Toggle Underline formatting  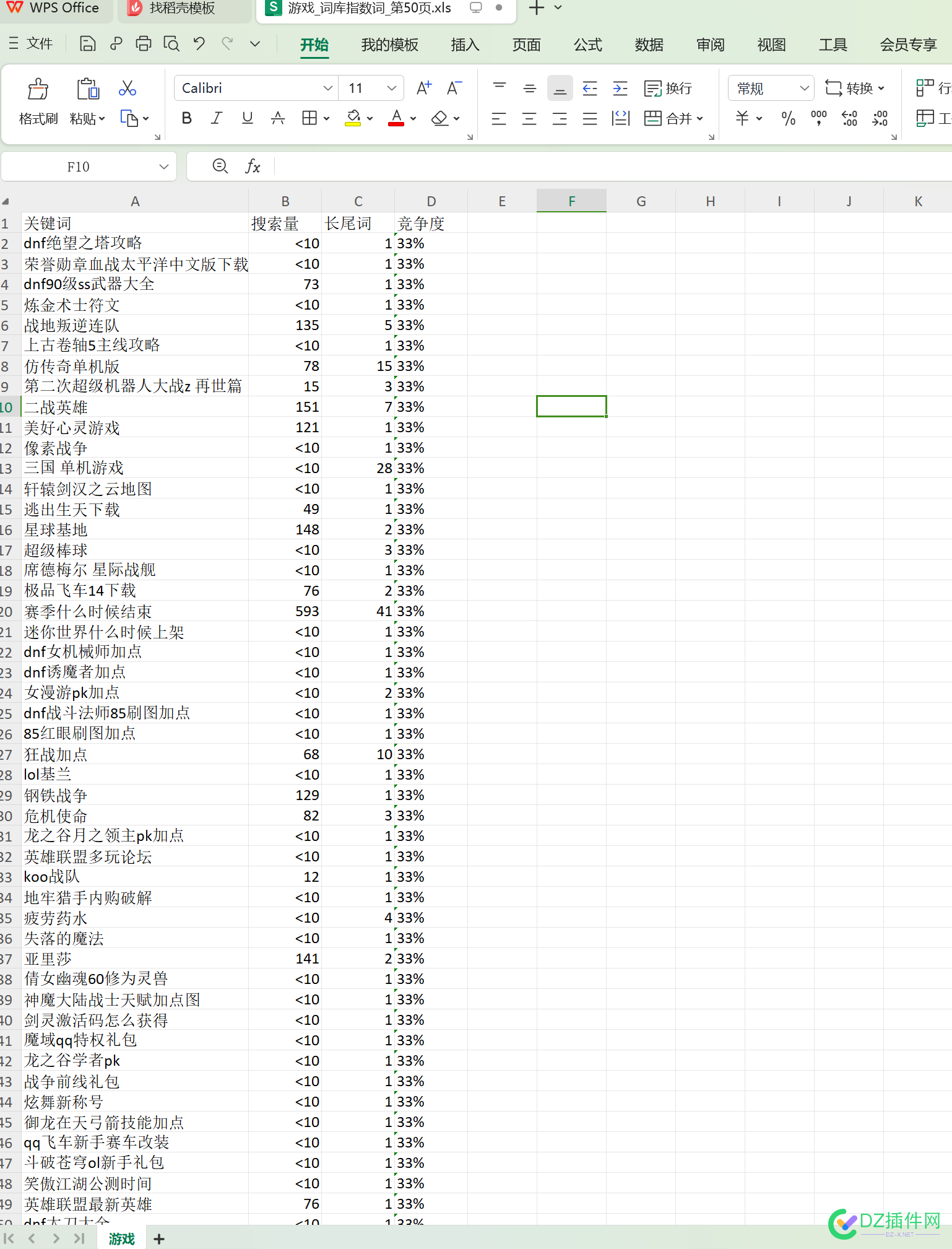[x=248, y=118]
